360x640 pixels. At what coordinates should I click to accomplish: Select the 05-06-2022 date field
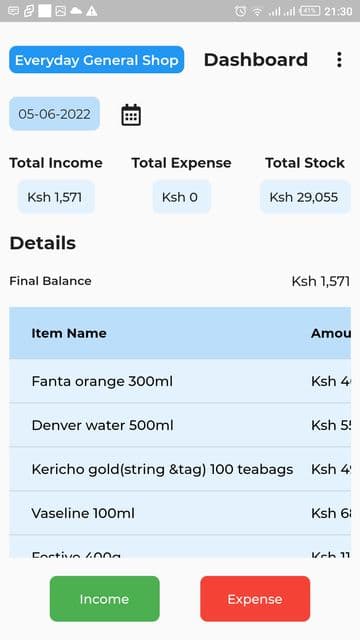click(x=54, y=114)
